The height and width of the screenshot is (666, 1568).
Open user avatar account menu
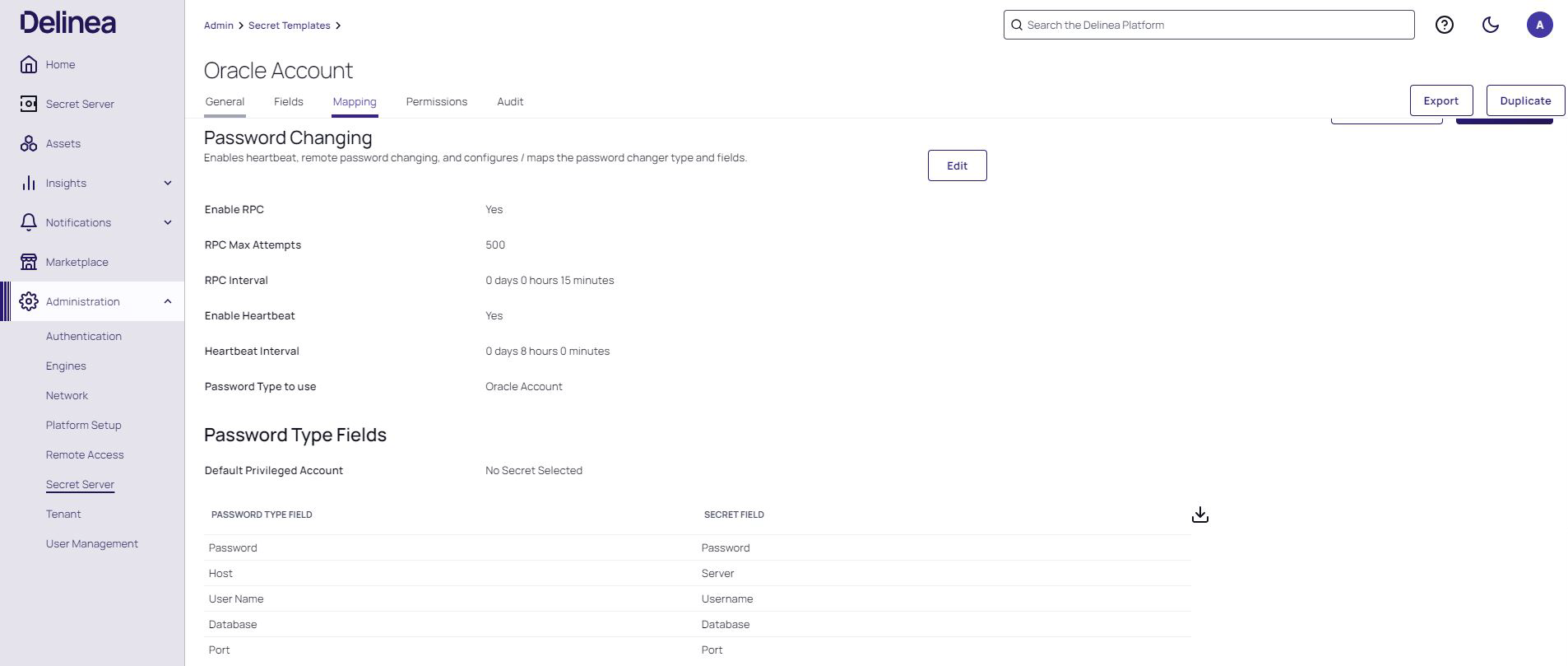click(1539, 25)
